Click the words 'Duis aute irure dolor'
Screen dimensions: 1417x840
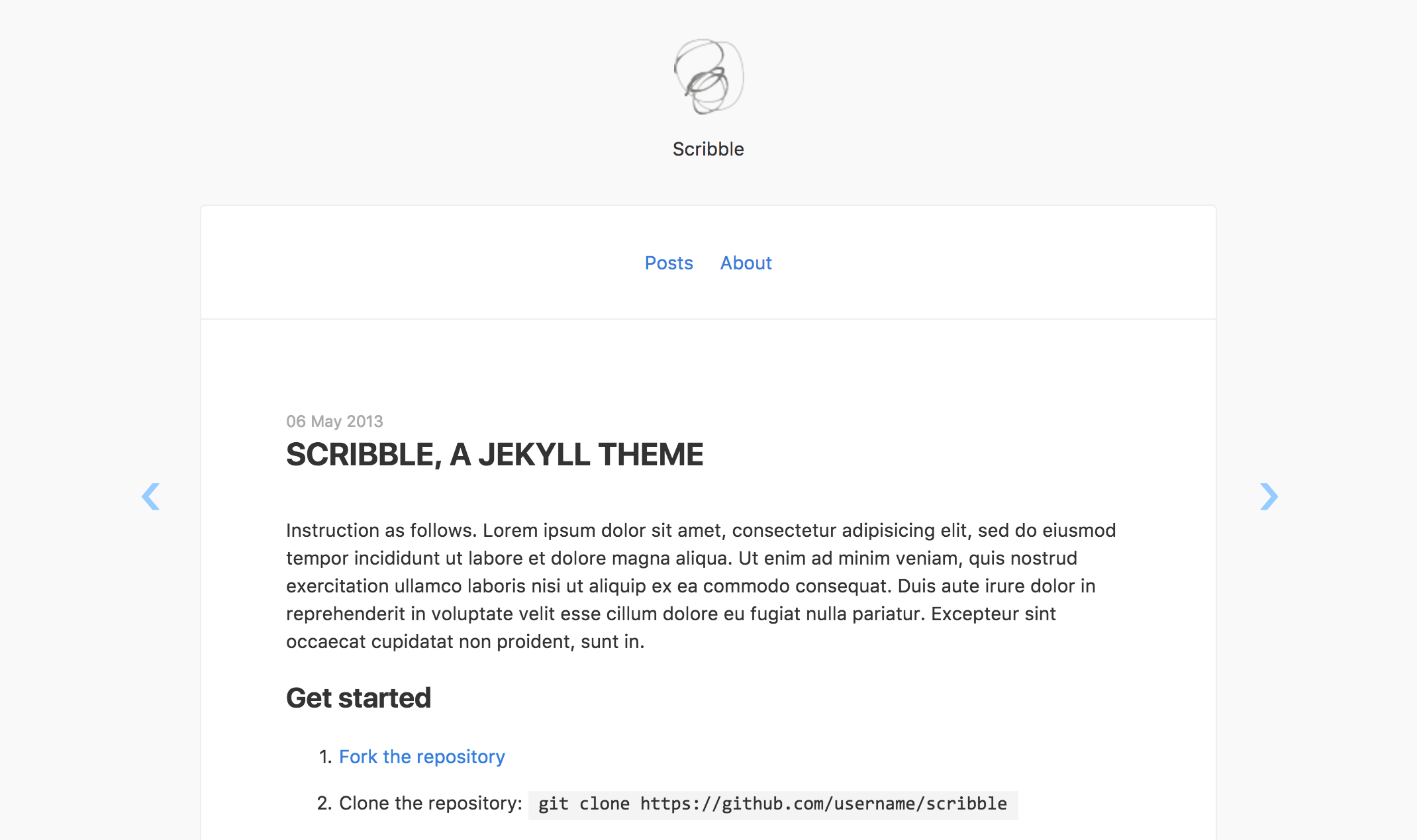coord(986,586)
